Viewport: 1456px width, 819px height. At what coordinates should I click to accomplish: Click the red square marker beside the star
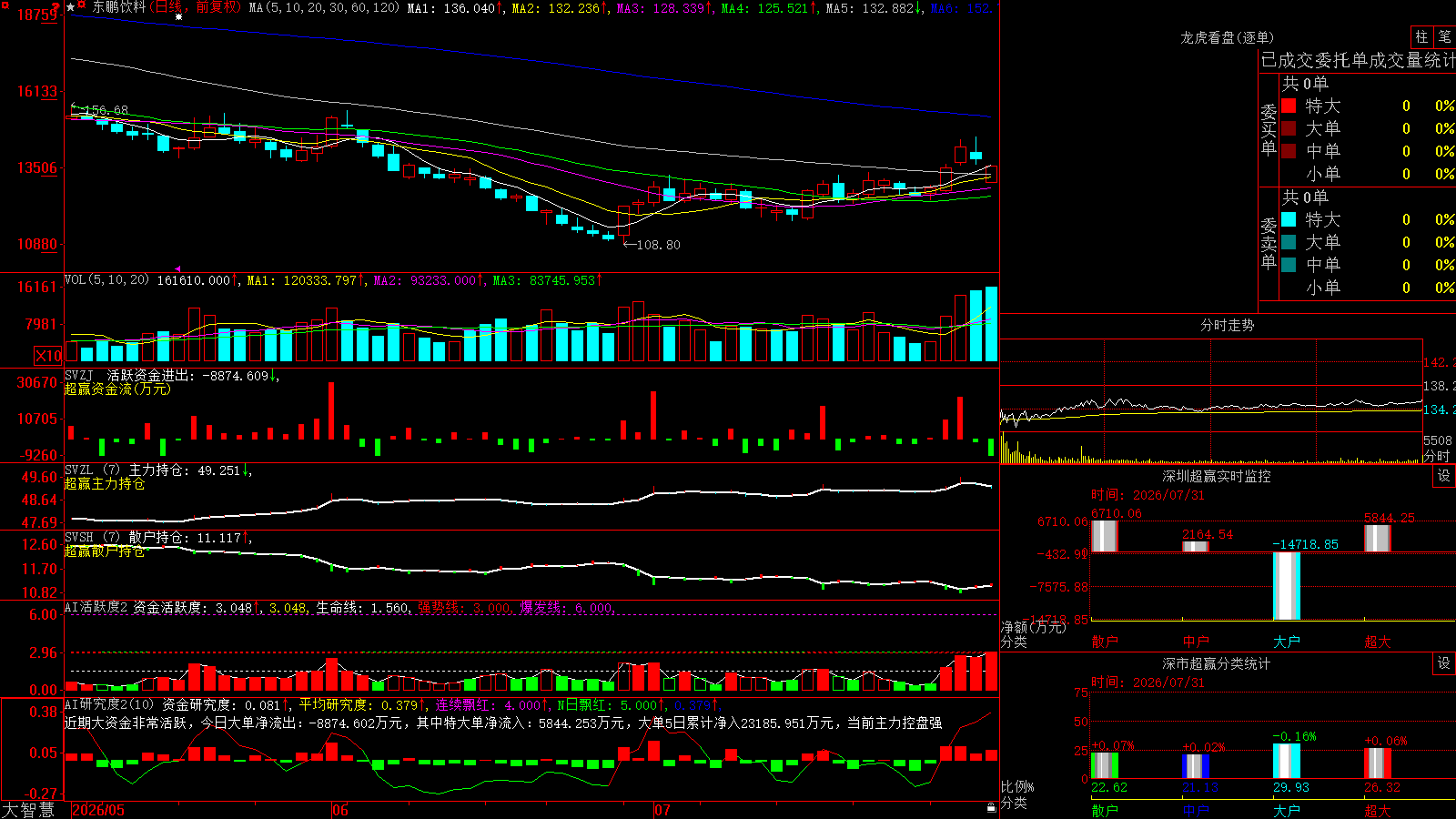[x=82, y=5]
